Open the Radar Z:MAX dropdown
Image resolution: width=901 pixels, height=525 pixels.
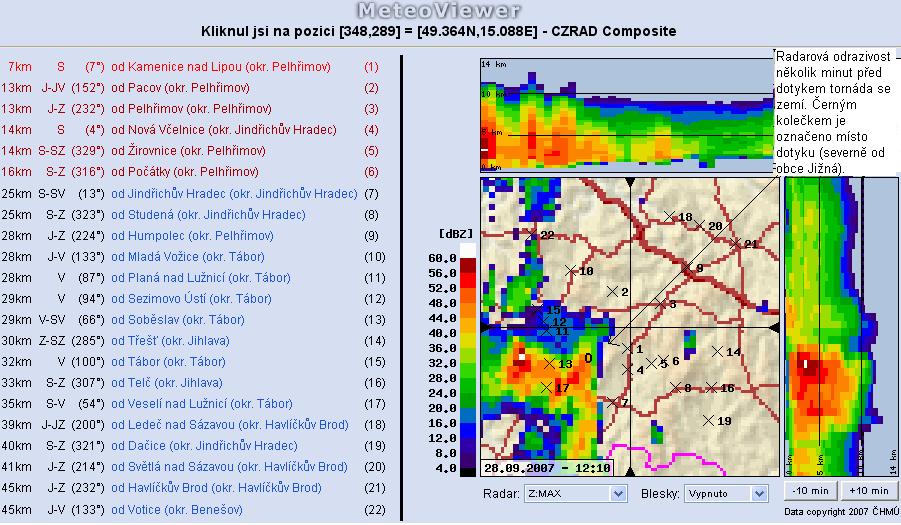[x=575, y=494]
